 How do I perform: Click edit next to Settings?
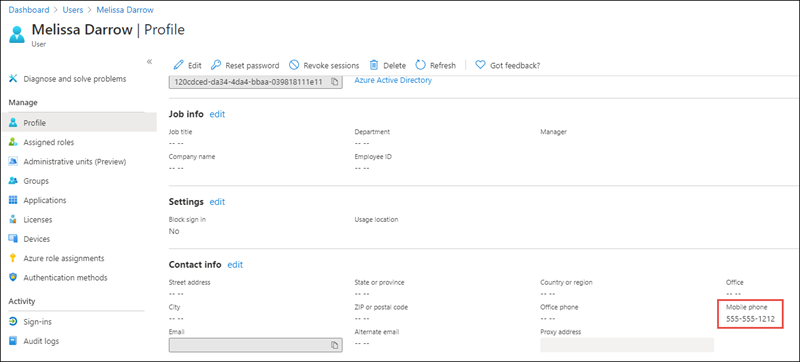217,202
